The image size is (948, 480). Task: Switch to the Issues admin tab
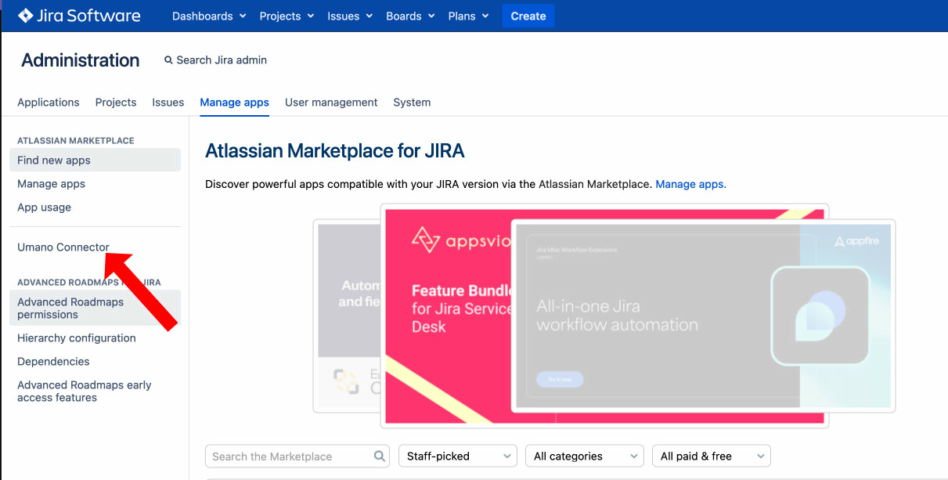coord(168,102)
